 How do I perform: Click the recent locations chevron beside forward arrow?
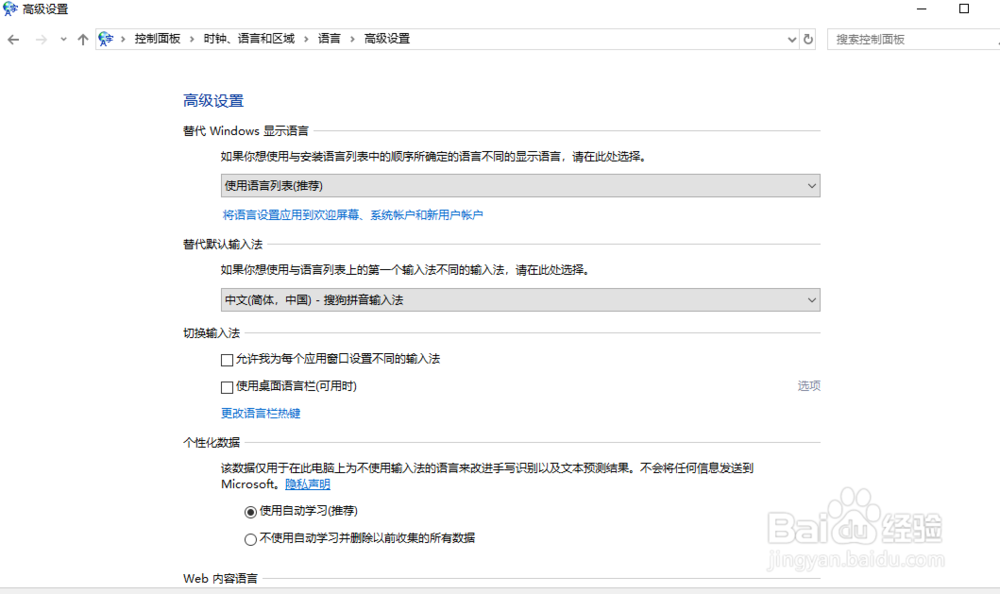pos(63,38)
